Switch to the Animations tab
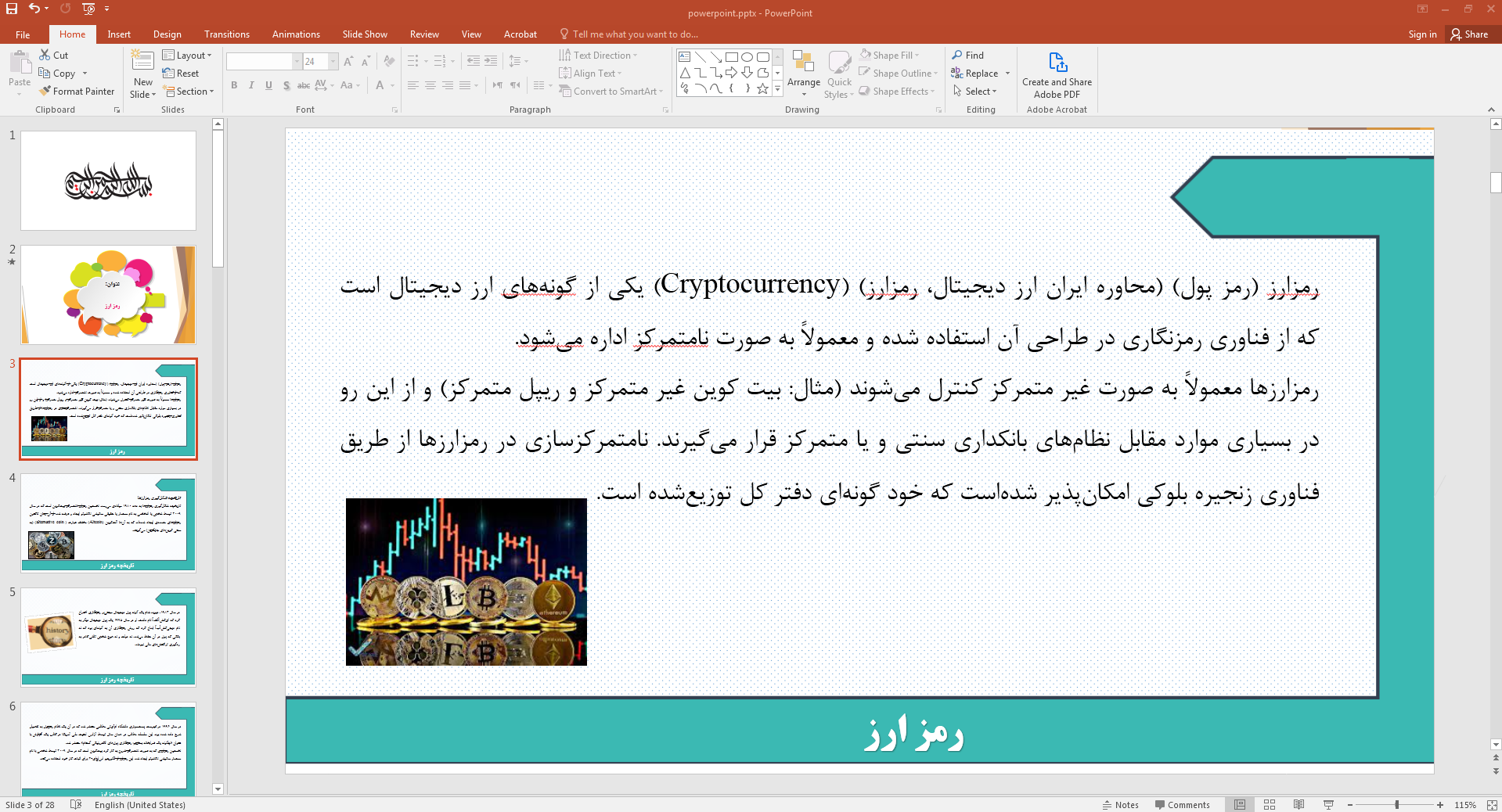1502x812 pixels. [x=296, y=34]
